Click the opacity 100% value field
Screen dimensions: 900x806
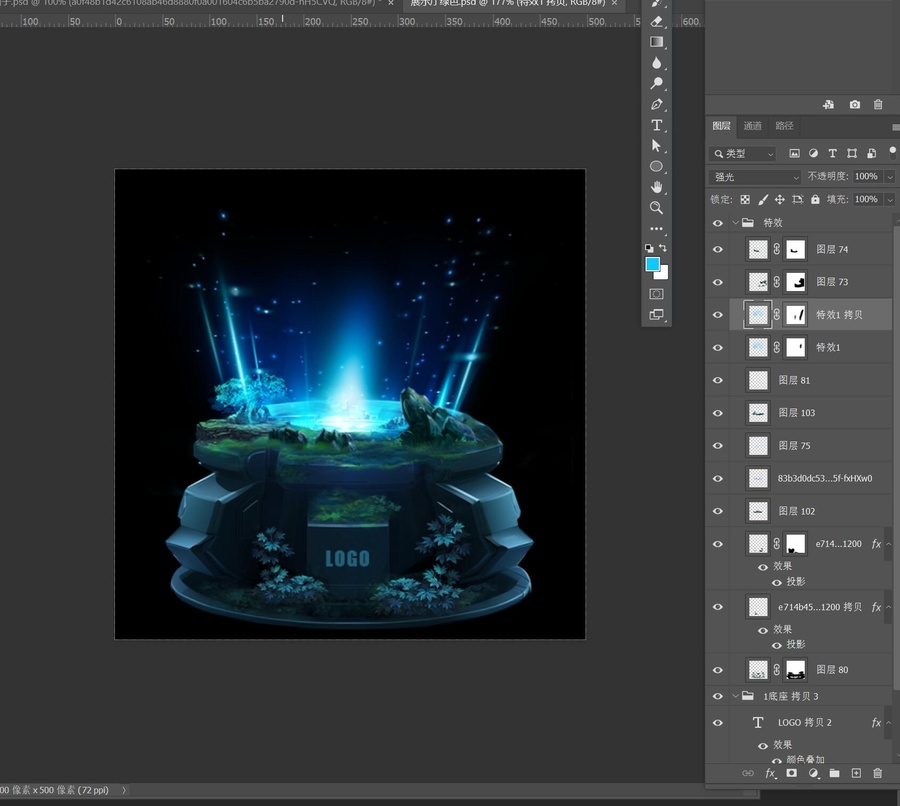coord(867,177)
